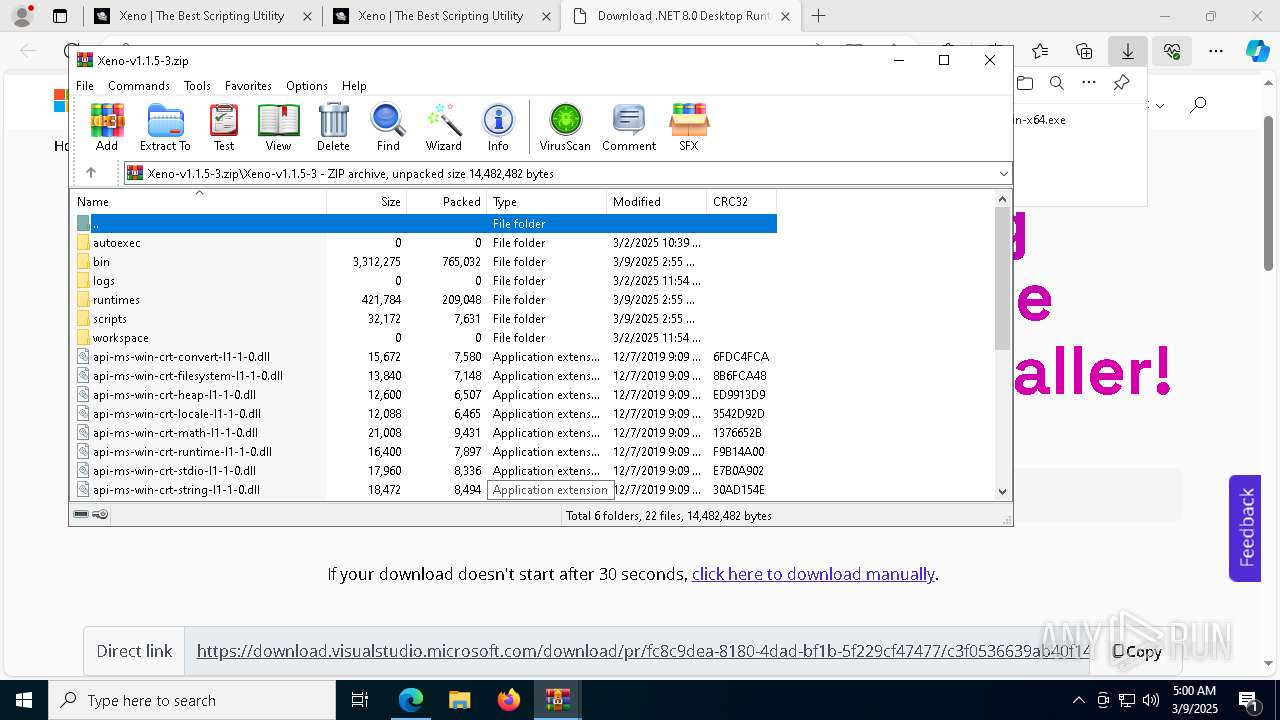This screenshot has width=1280, height=720.
Task: Click the Windows search box
Action: pos(192,700)
